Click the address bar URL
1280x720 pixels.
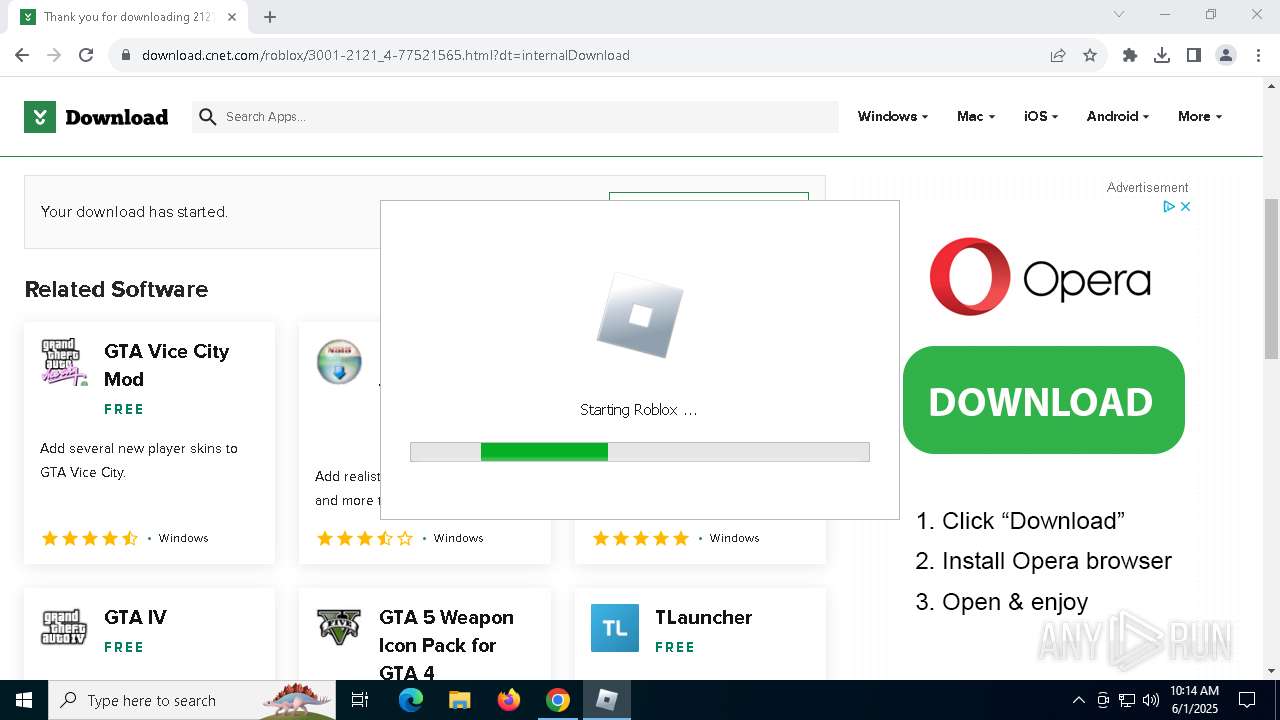coord(386,55)
